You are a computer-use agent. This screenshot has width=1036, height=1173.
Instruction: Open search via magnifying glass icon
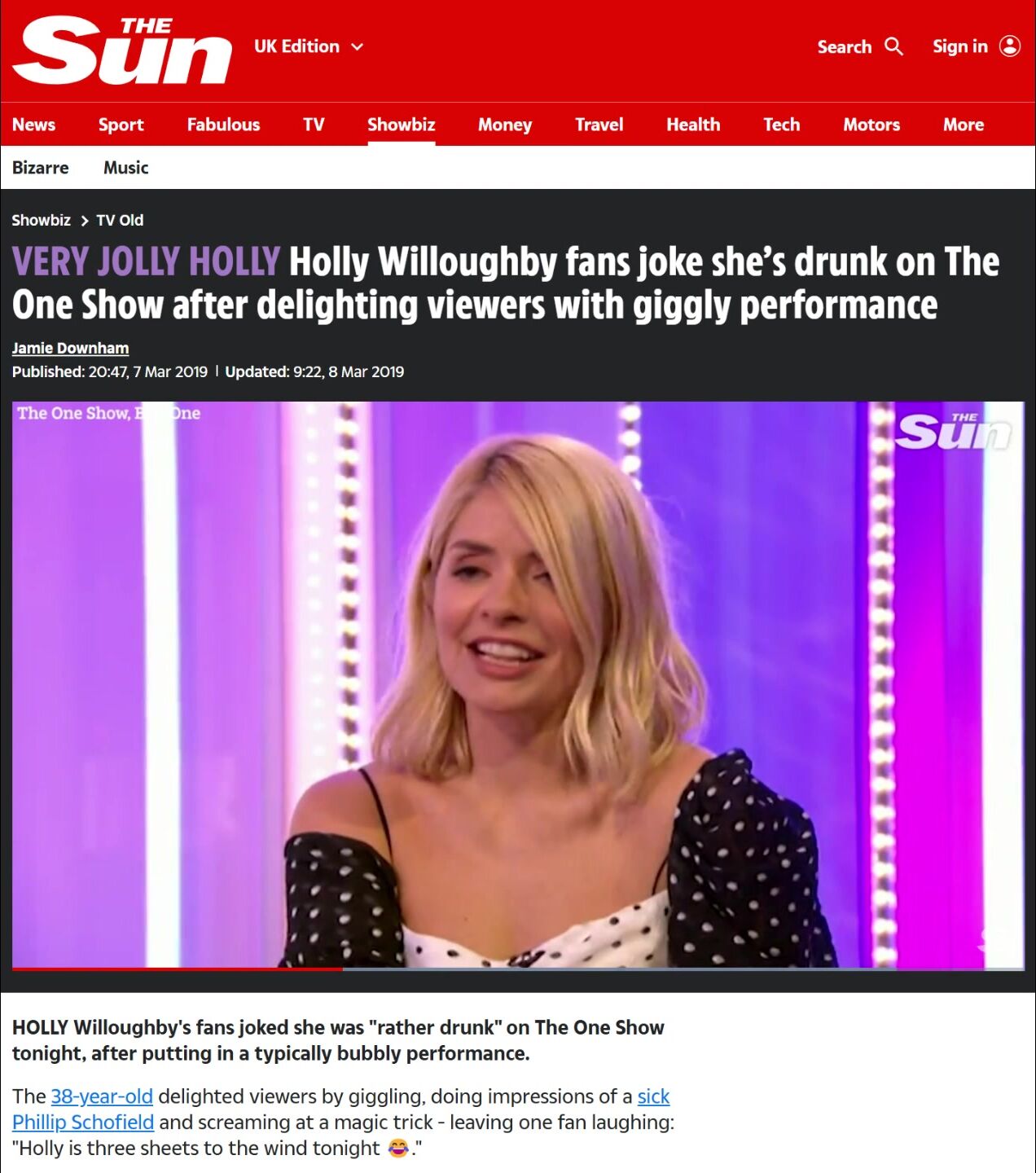tap(893, 46)
